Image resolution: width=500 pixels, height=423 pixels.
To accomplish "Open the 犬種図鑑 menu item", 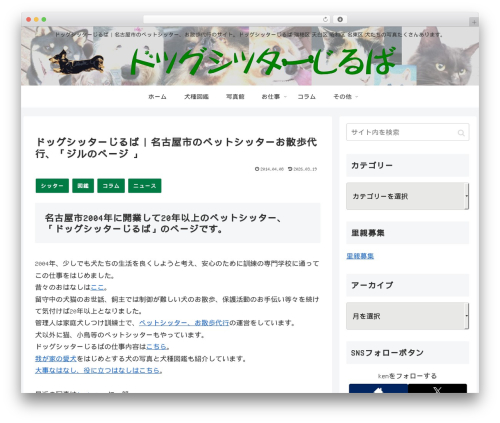I will click(196, 97).
